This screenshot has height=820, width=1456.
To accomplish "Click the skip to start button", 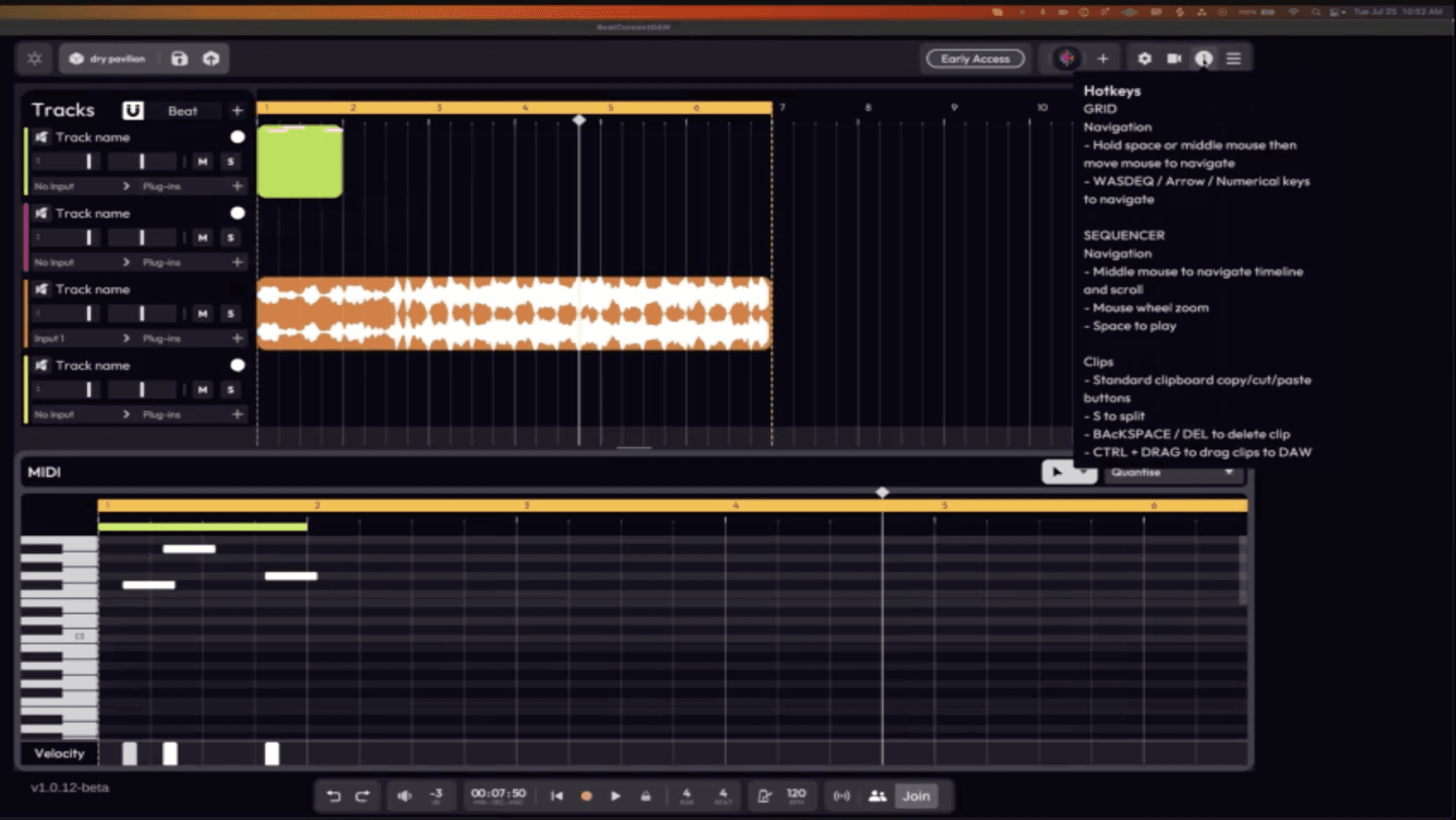I will (557, 796).
